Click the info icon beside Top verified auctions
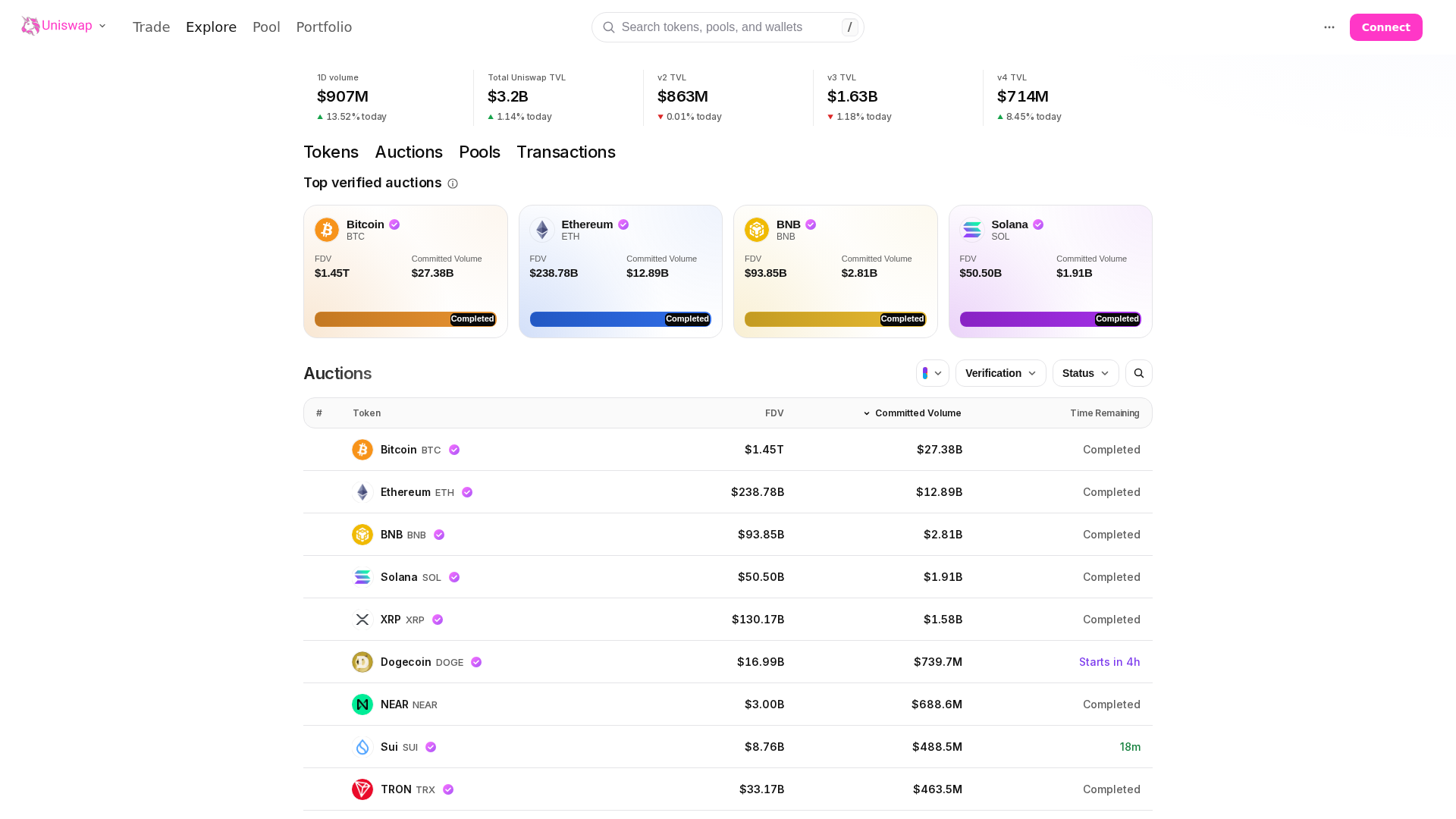The height and width of the screenshot is (819, 1456). (x=453, y=184)
